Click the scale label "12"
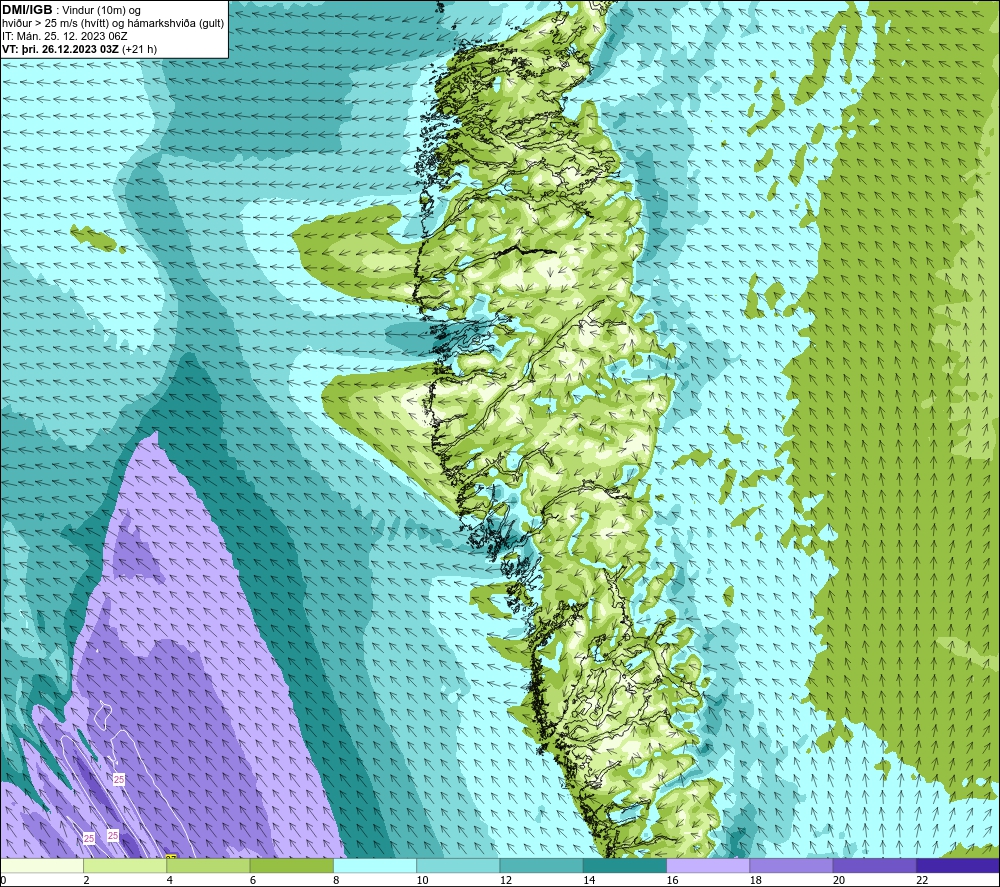Screen dimensions: 1000x887 click(506, 880)
